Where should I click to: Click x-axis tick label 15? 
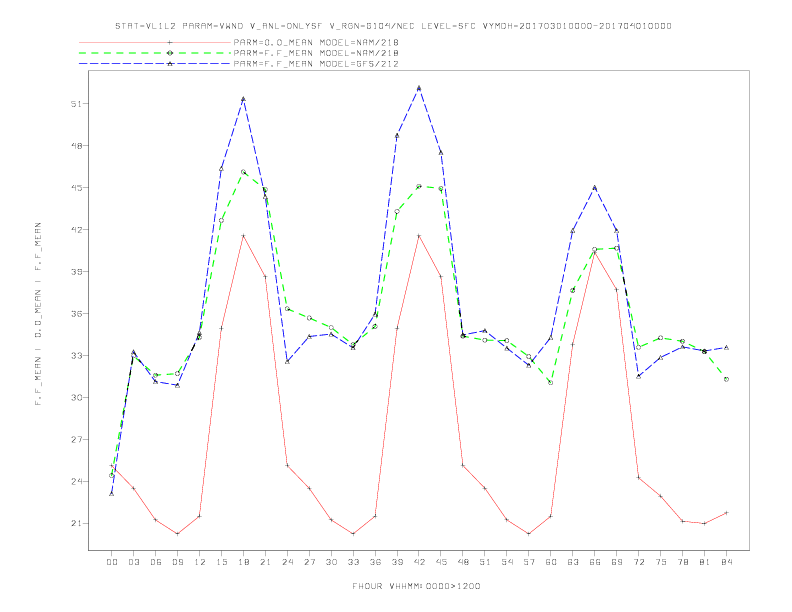[x=221, y=562]
